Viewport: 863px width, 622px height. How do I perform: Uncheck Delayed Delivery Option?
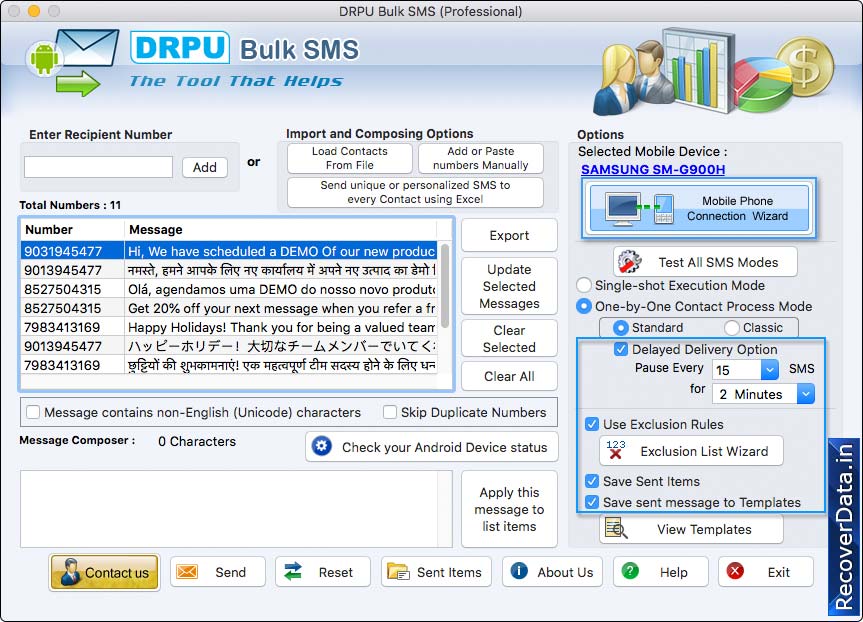(621, 349)
